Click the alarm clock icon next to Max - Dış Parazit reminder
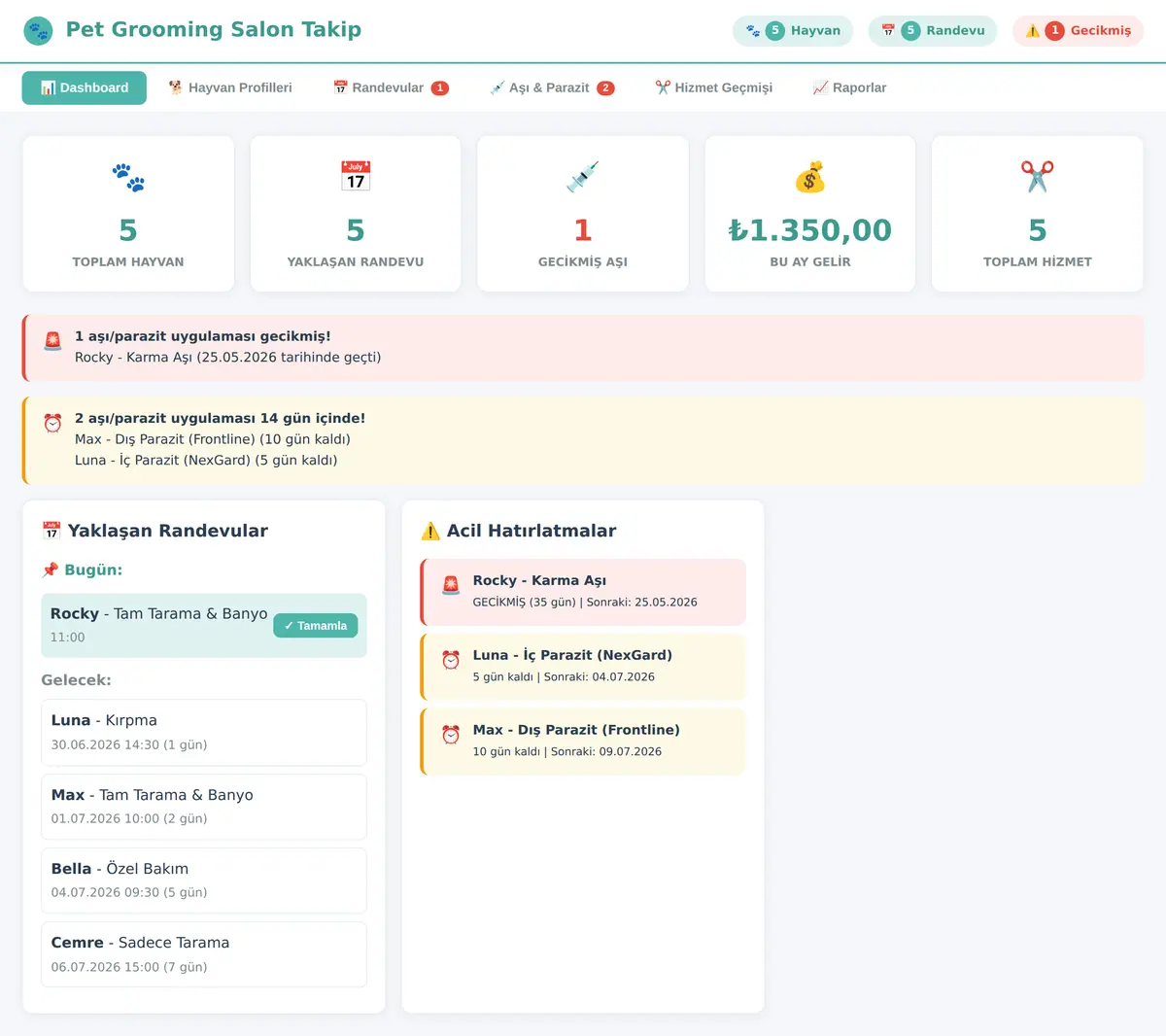 click(x=451, y=735)
